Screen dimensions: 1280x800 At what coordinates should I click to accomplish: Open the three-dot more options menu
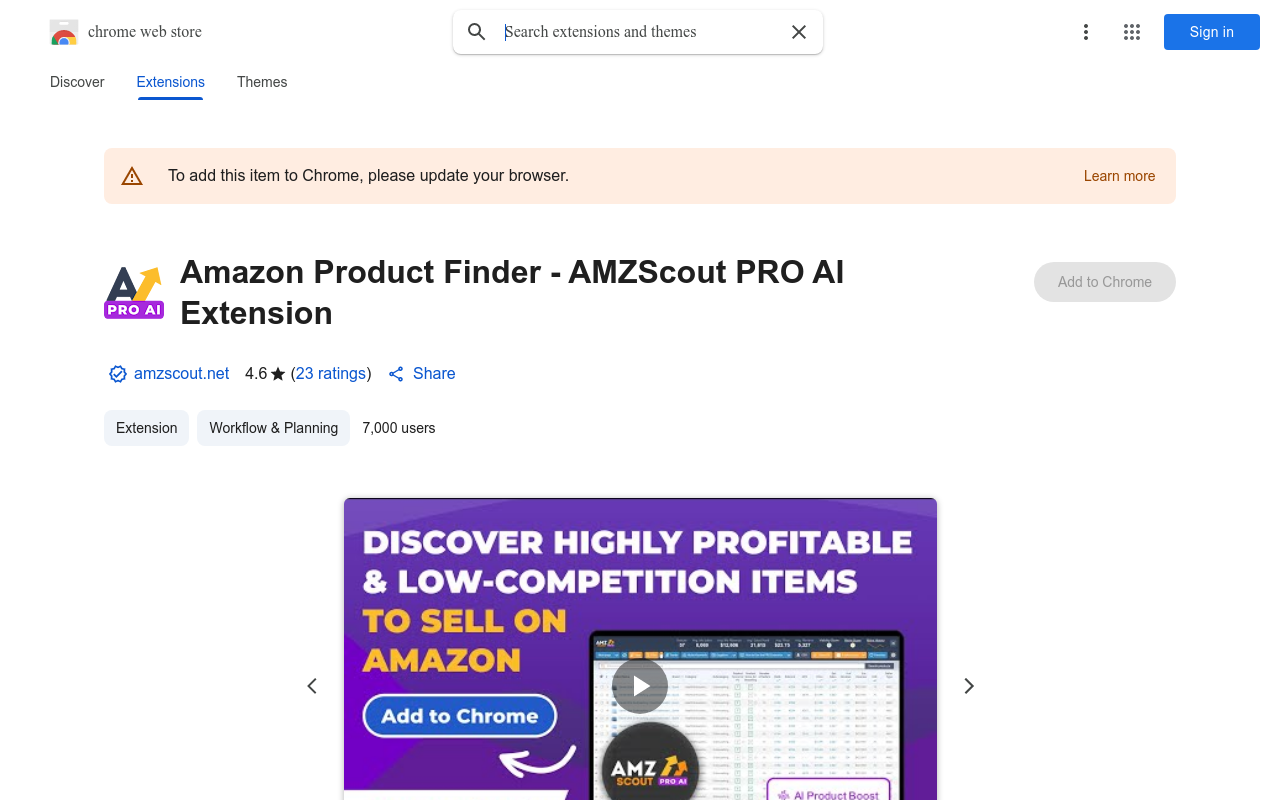coord(1086,32)
